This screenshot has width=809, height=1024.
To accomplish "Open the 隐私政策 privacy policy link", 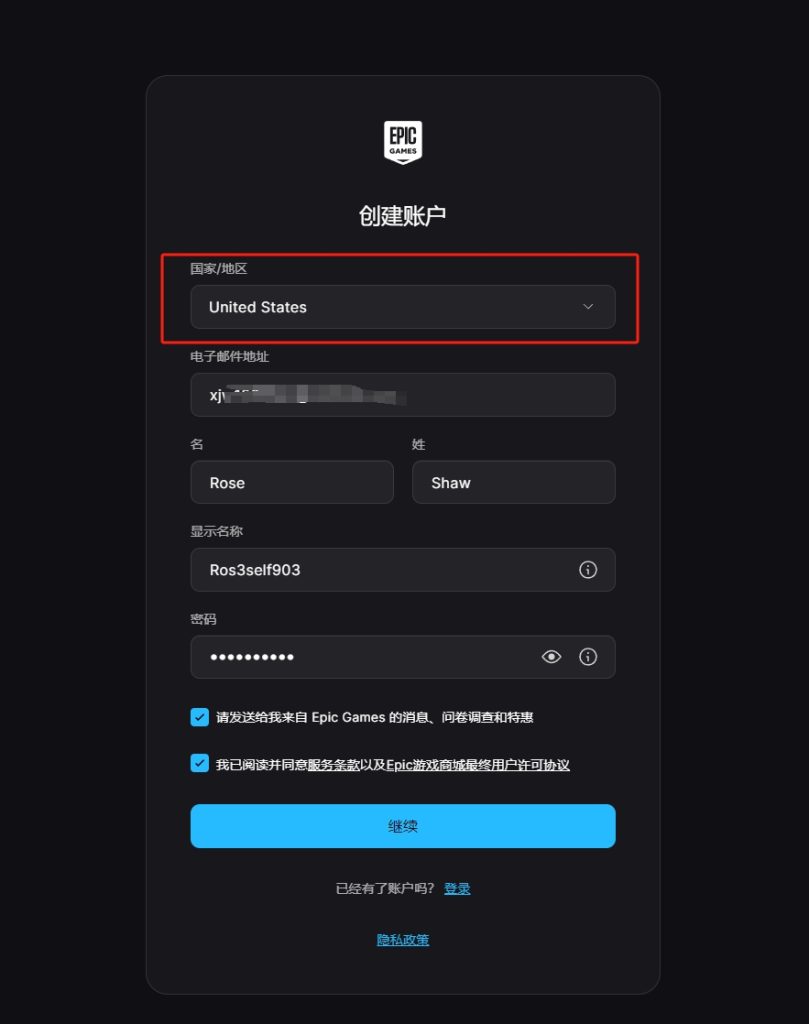I will 403,940.
